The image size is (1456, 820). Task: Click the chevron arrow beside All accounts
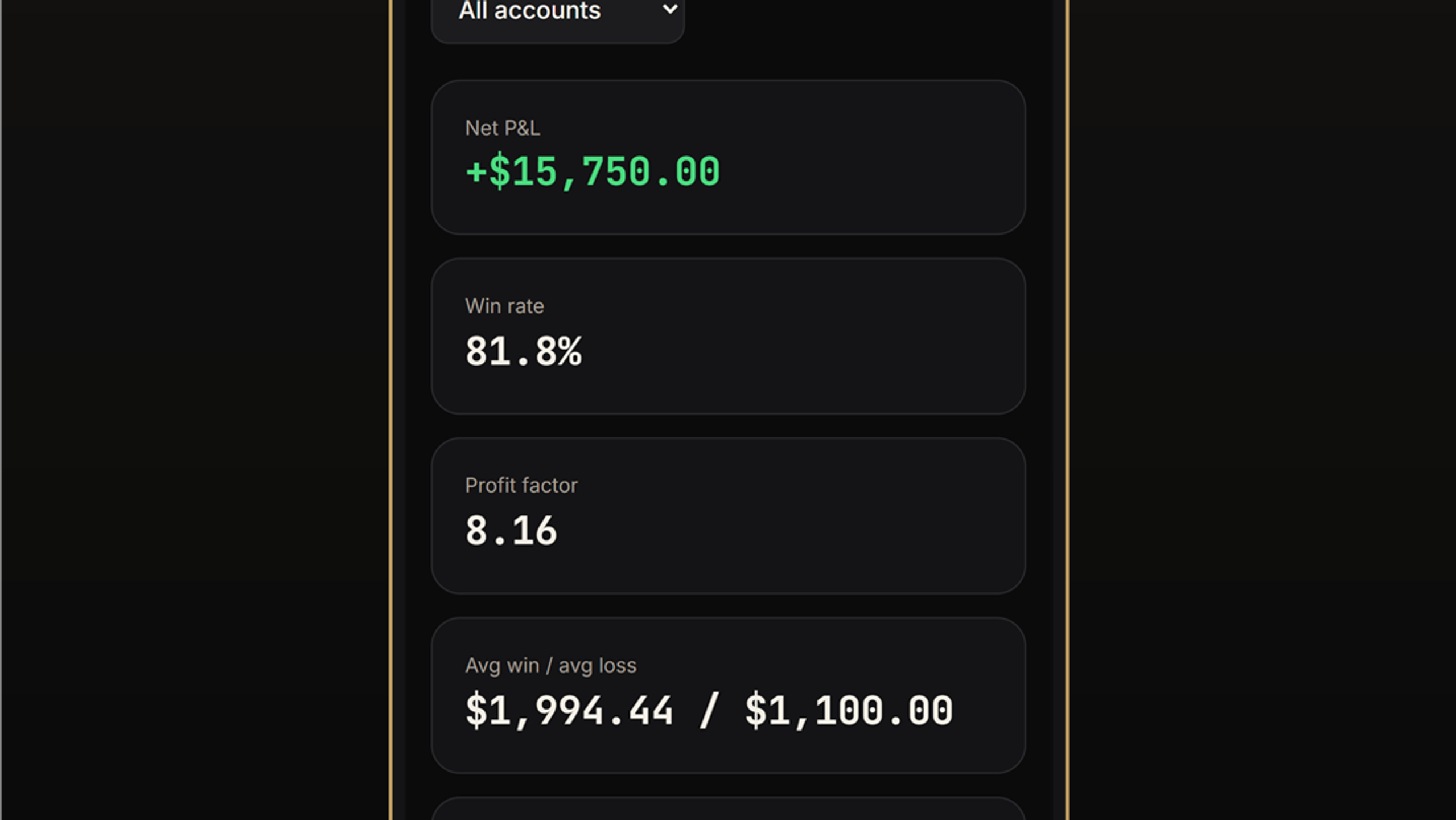tap(670, 9)
